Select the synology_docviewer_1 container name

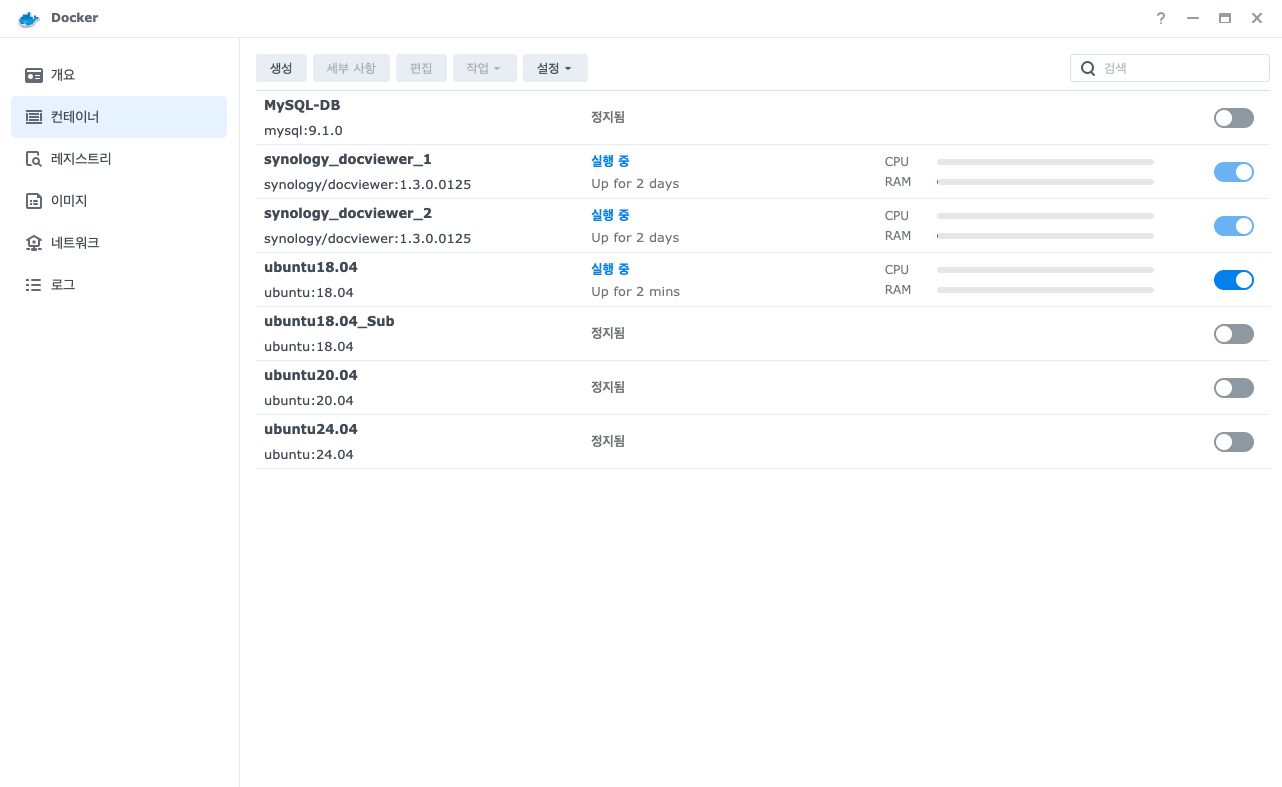pyautogui.click(x=348, y=159)
